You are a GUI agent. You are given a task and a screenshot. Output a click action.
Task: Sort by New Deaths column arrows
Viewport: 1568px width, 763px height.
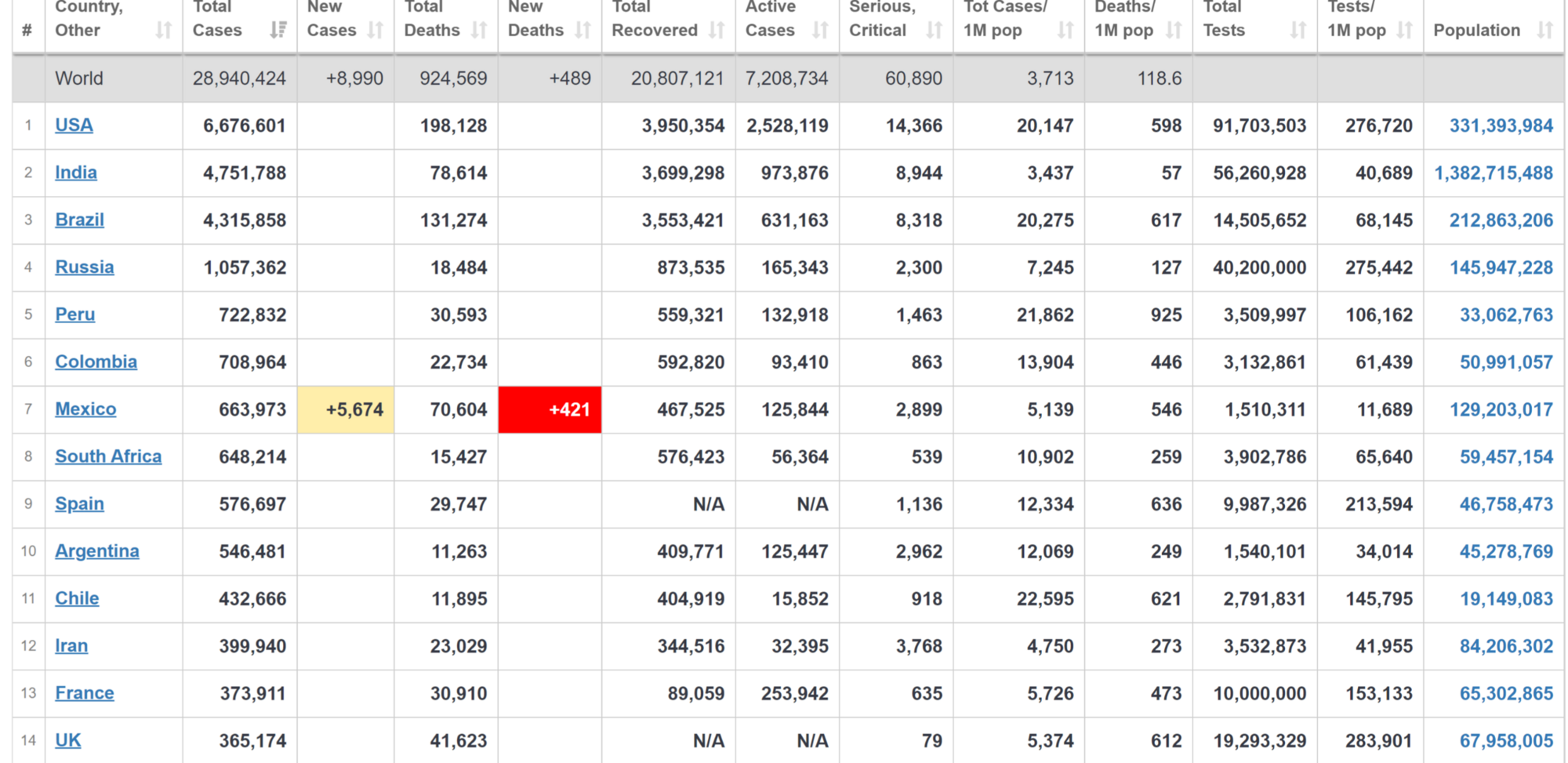(583, 31)
